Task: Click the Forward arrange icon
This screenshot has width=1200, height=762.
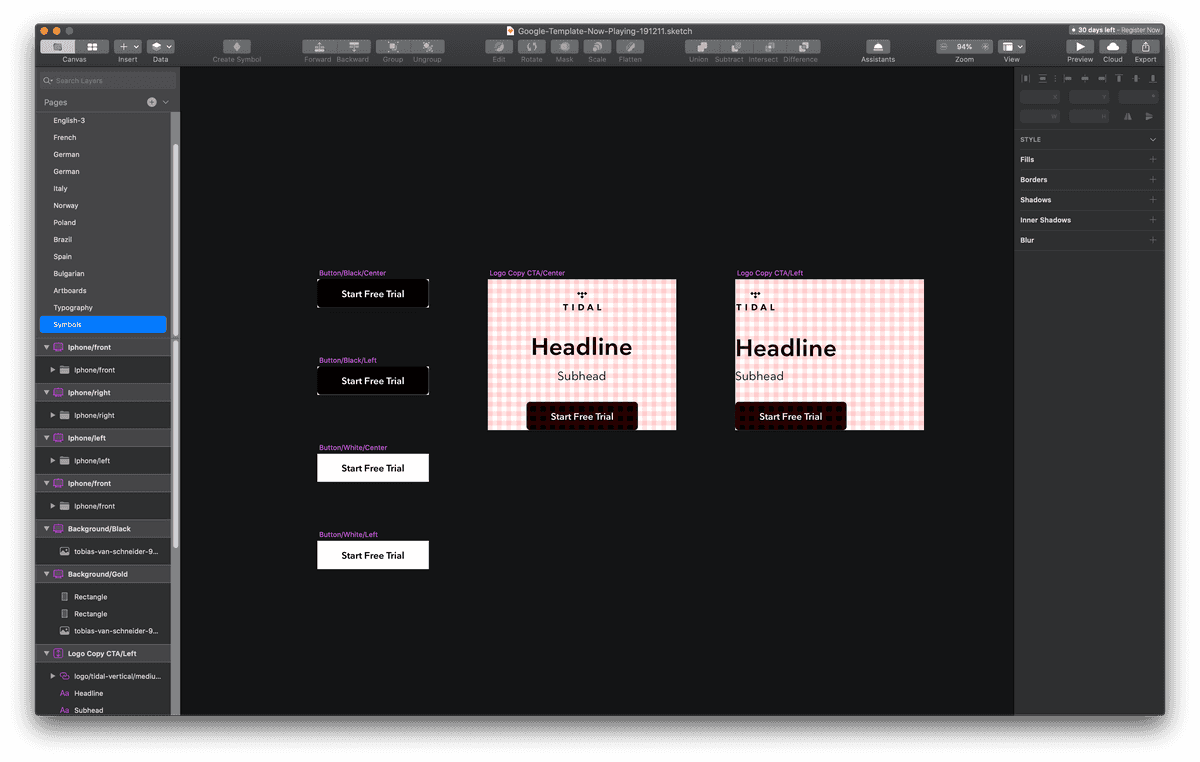Action: [x=319, y=47]
